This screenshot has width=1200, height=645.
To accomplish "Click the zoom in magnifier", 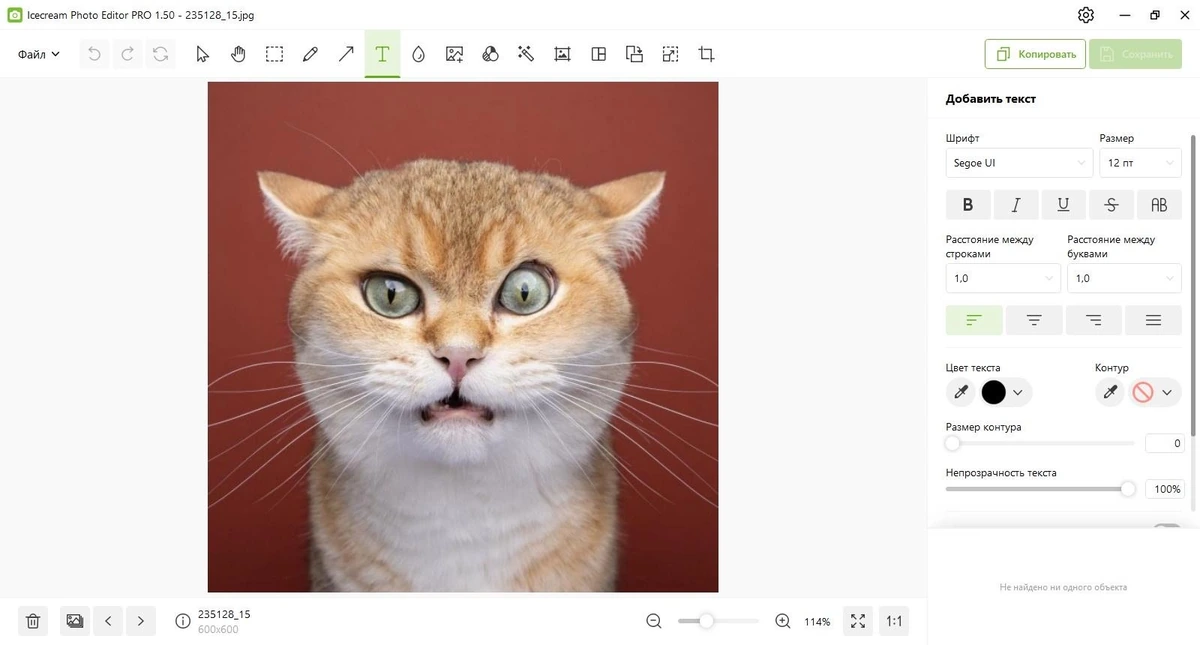I will coord(783,621).
